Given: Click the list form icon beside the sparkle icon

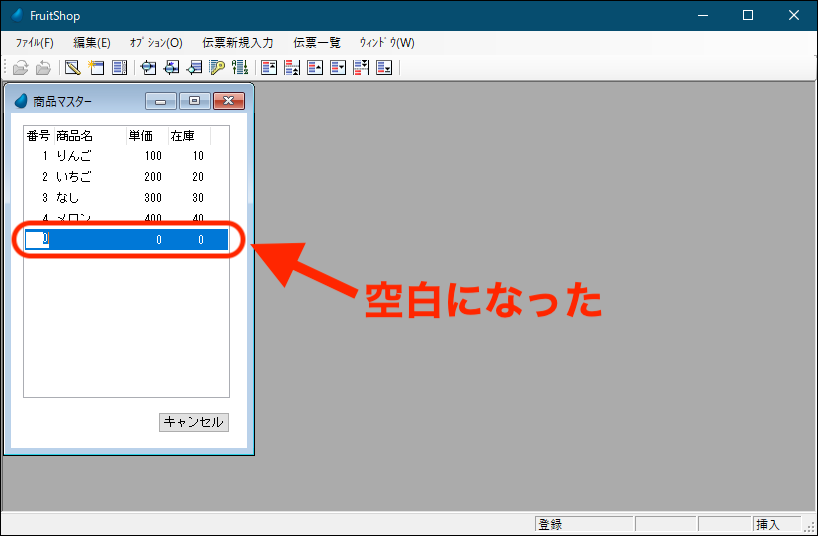Looking at the screenshot, I should (119, 68).
